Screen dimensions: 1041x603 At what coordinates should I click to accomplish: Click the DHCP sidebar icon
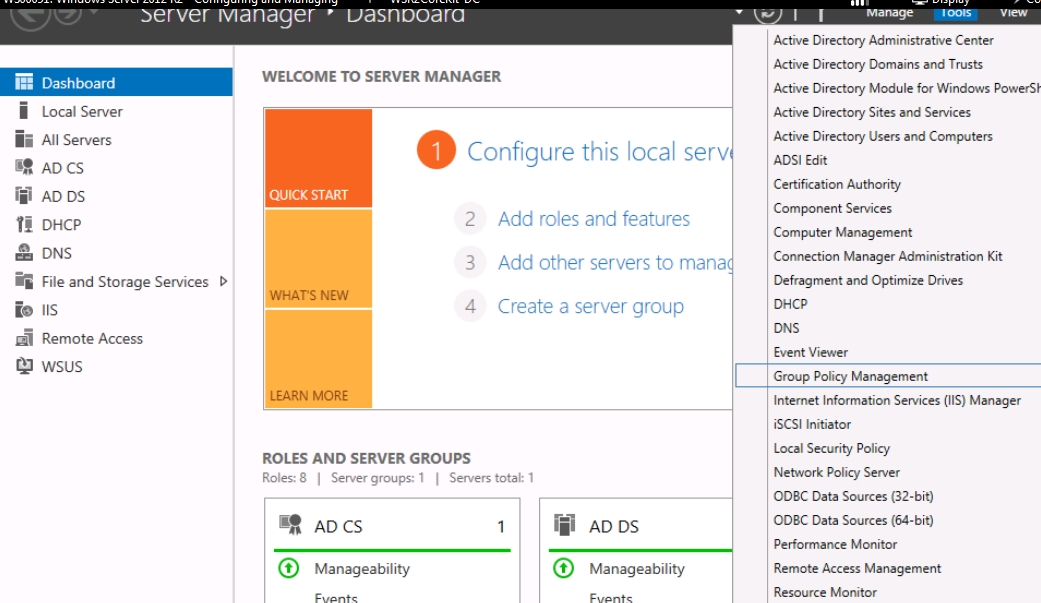pyautogui.click(x=24, y=224)
